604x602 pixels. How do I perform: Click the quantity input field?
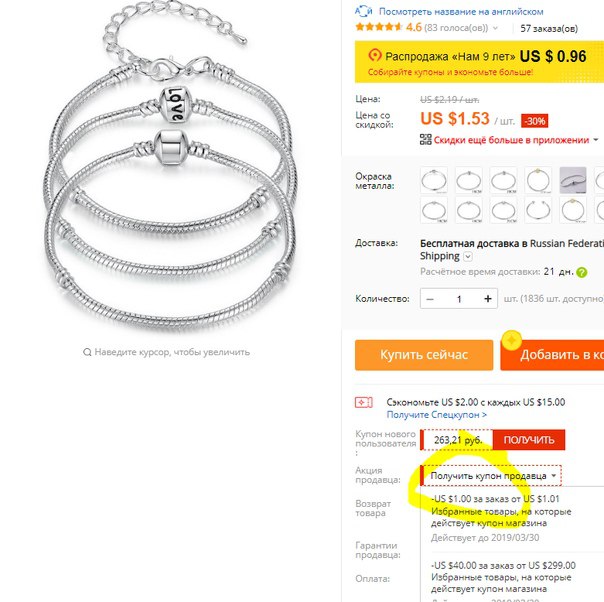(459, 299)
